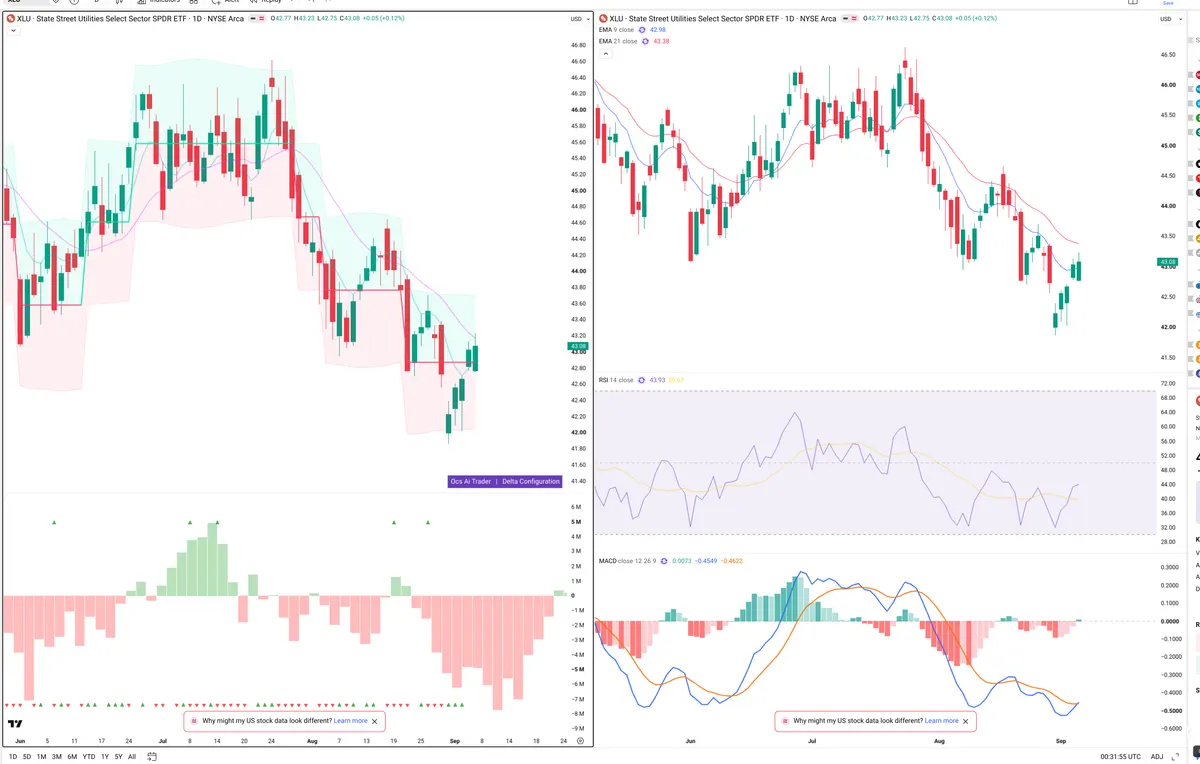Image resolution: width=1200 pixels, height=764 pixels.
Task: Select the 6M time range
Action: (72, 757)
